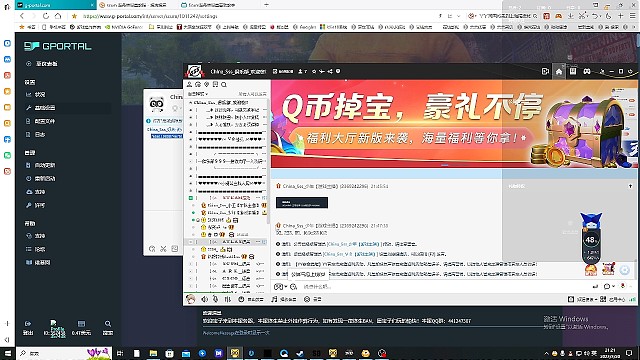This screenshot has width=640, height=360.
Task: Open the gamepad icon in voice app header
Action: tap(587, 71)
